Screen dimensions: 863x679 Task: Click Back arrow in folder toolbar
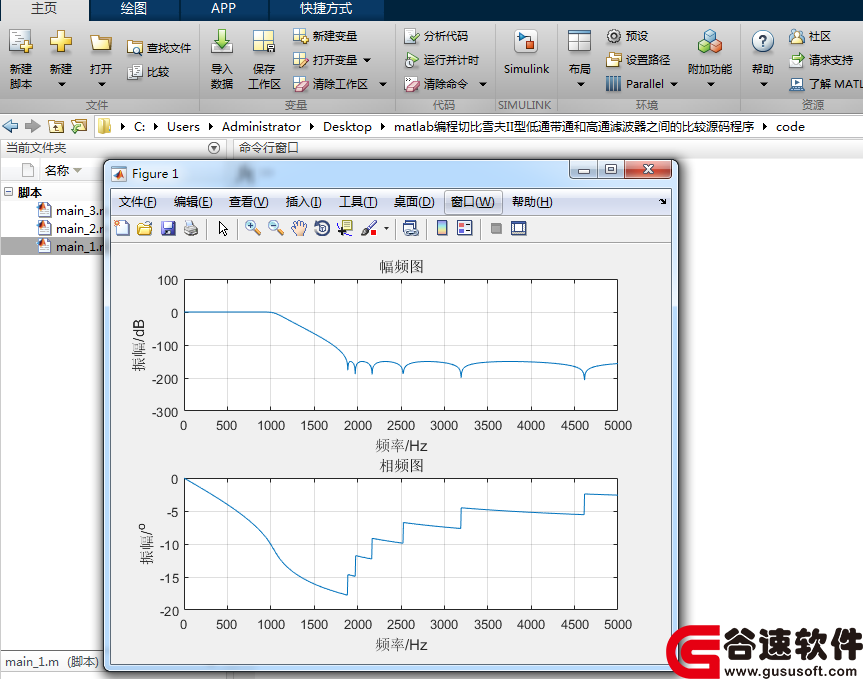click(x=10, y=126)
